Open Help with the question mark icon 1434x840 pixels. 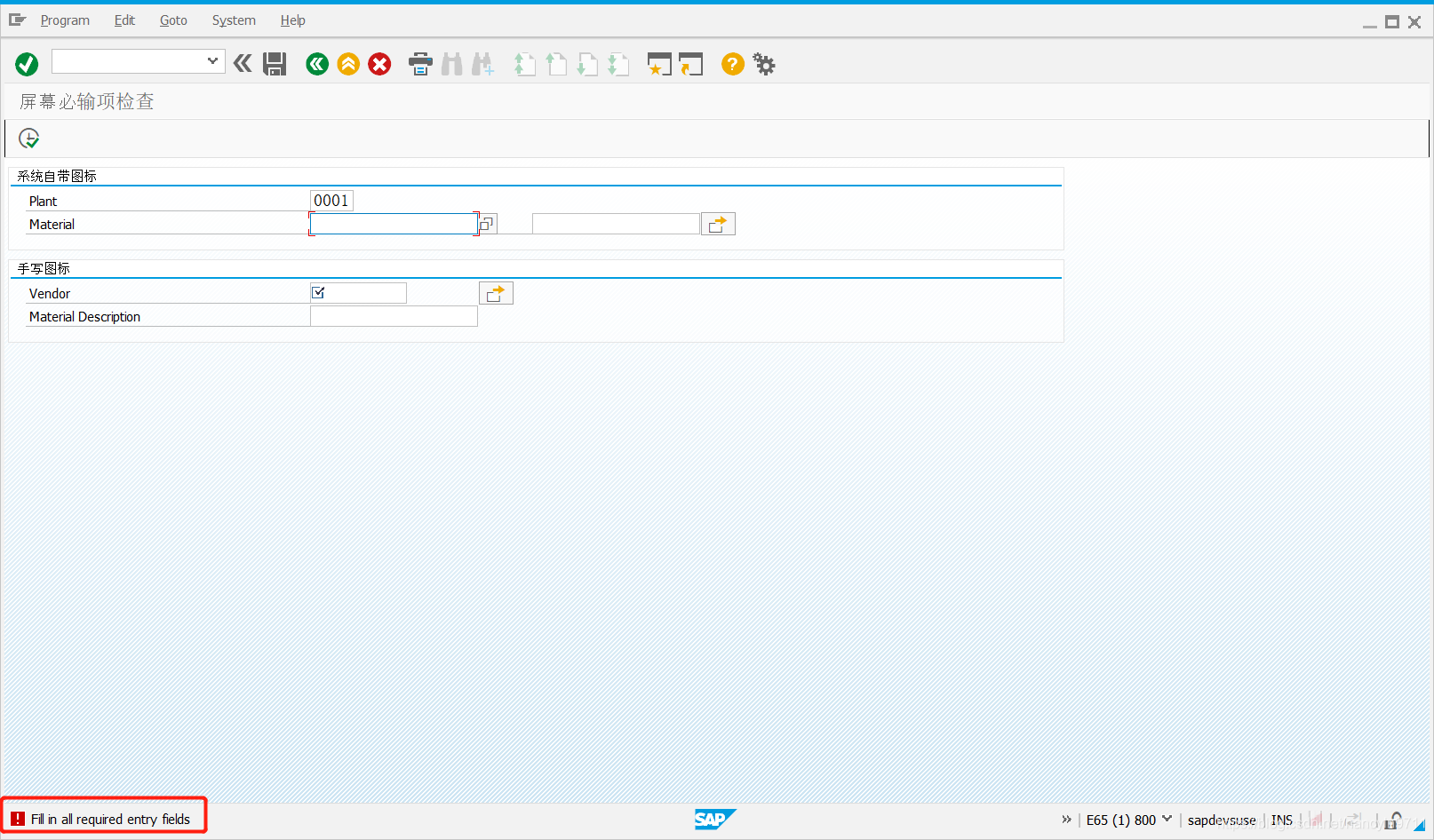point(731,63)
